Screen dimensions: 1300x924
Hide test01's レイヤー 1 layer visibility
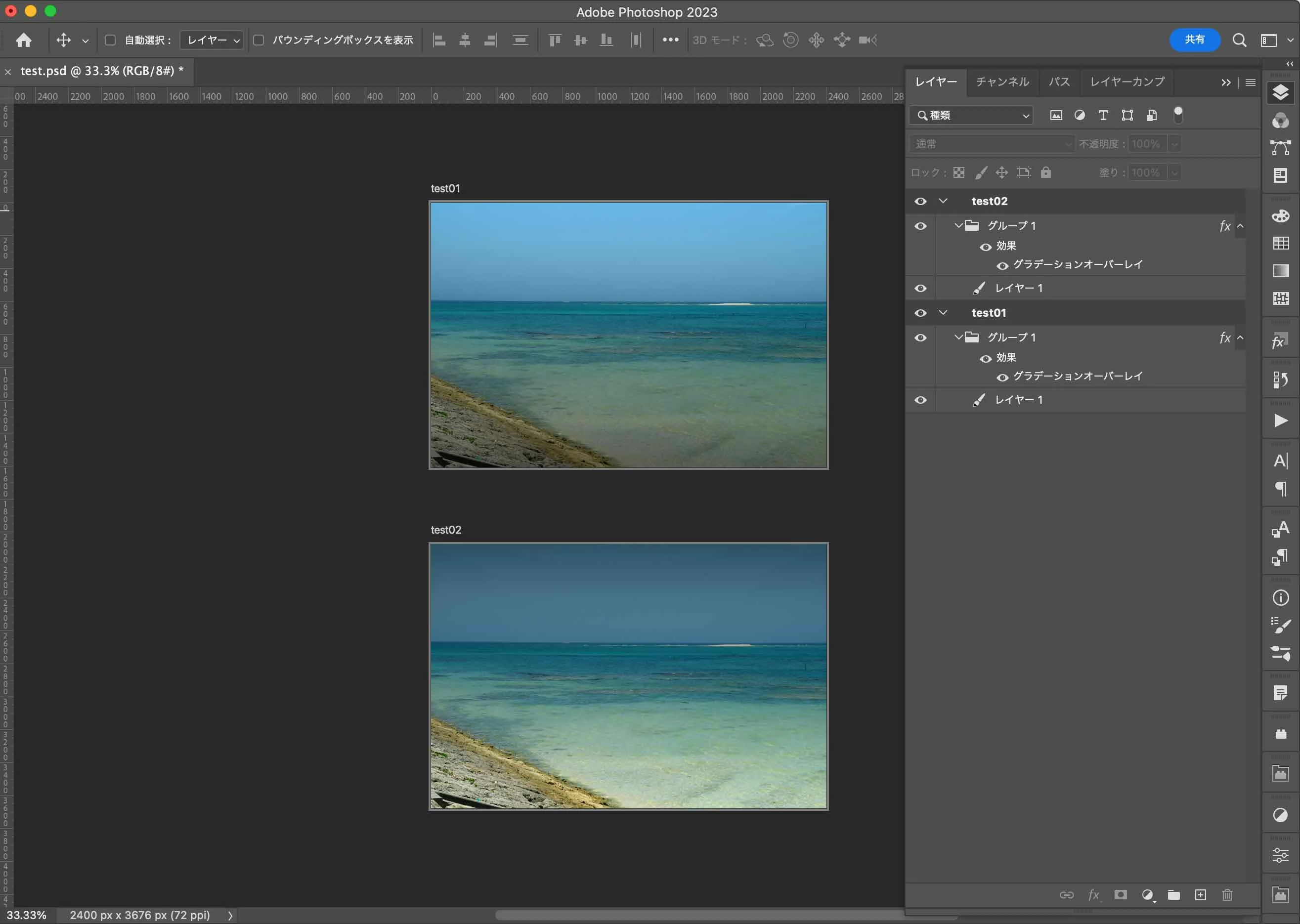coord(920,400)
